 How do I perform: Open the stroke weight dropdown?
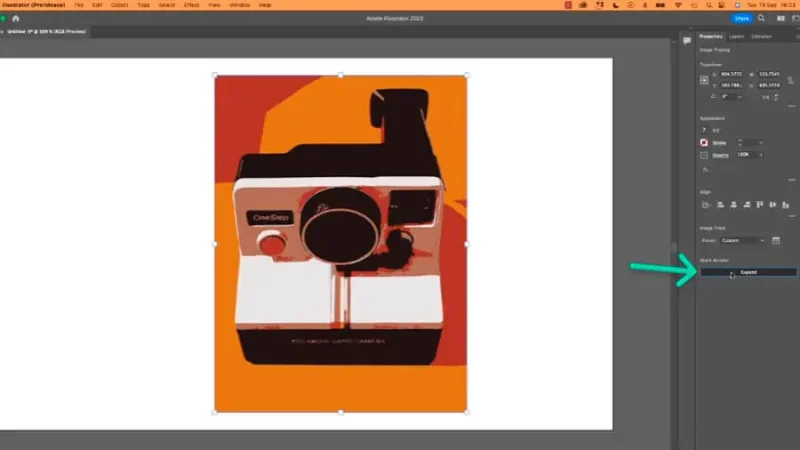point(761,143)
